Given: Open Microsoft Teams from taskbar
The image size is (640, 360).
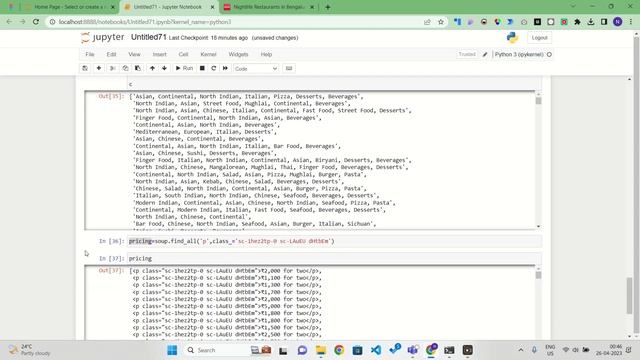Looking at the screenshot, I should [x=413, y=350].
